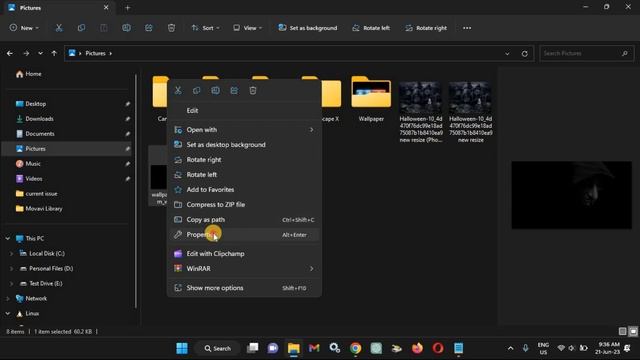Go forward with the forward arrow
The image size is (640, 360).
click(x=26, y=53)
